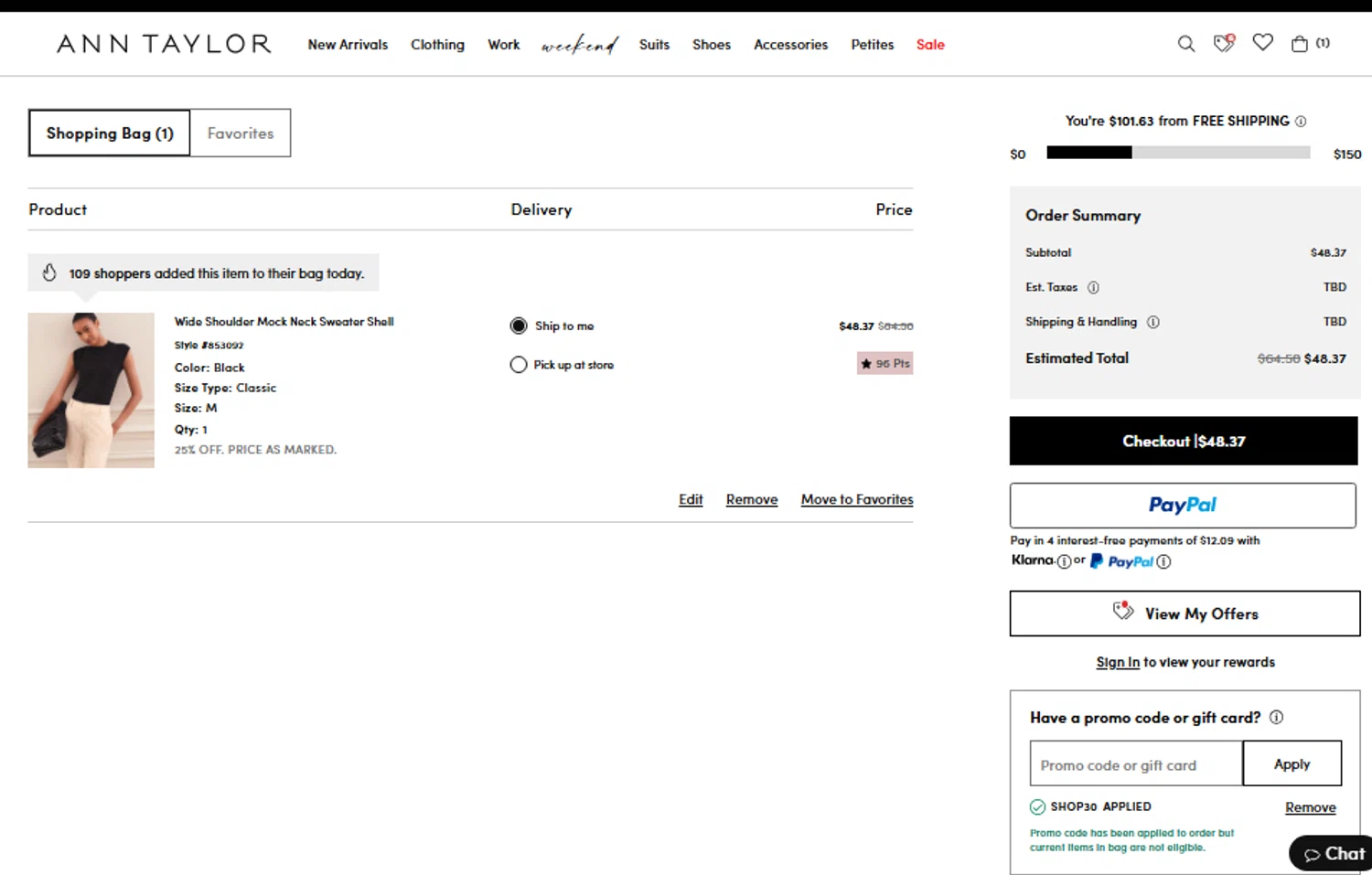
Task: Click Edit link for sweater item
Action: [x=691, y=499]
